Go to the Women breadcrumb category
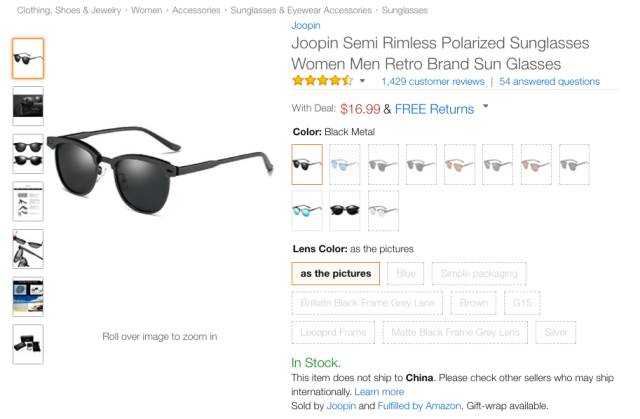The image size is (640, 419). tap(146, 10)
